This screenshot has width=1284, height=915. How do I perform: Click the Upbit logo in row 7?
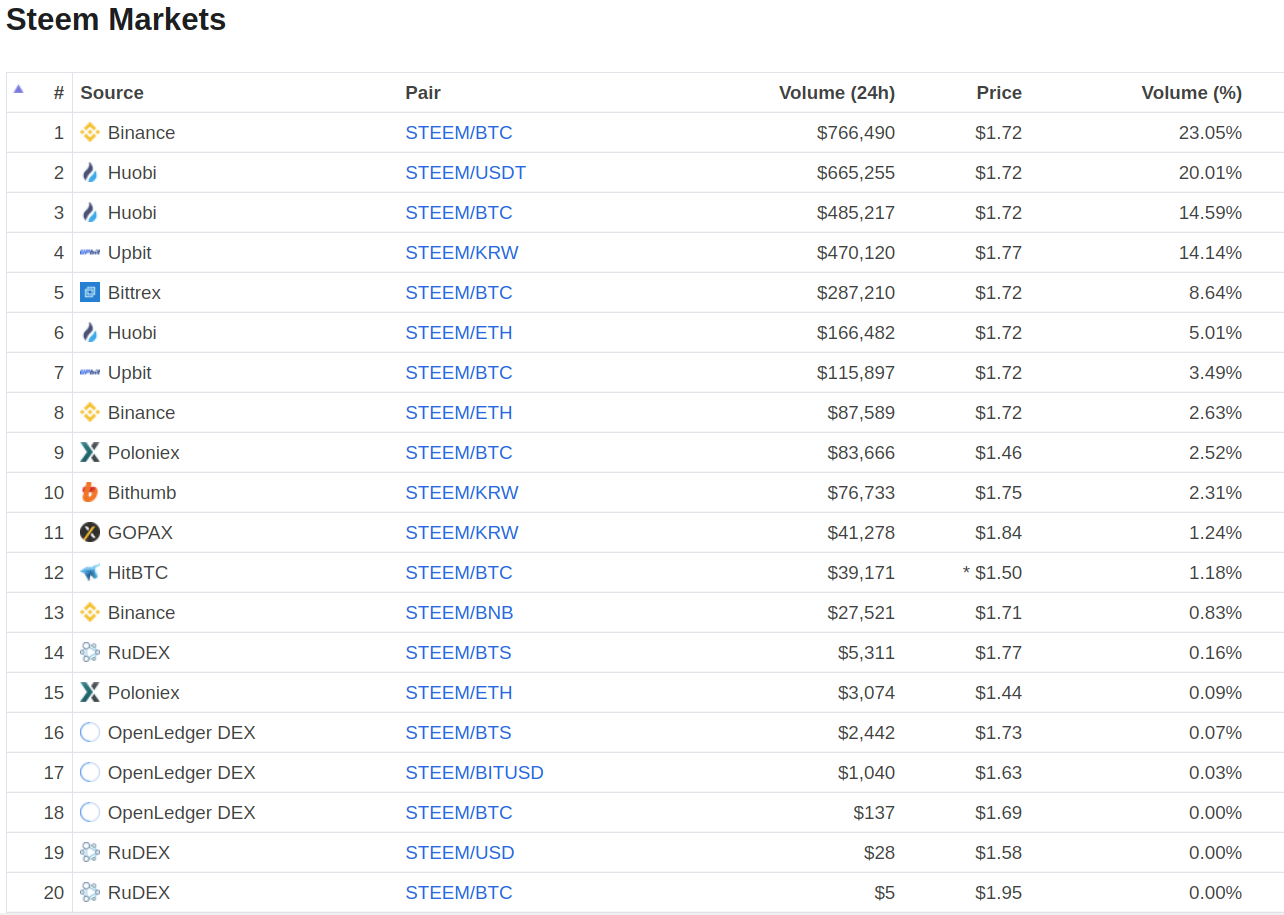point(90,372)
